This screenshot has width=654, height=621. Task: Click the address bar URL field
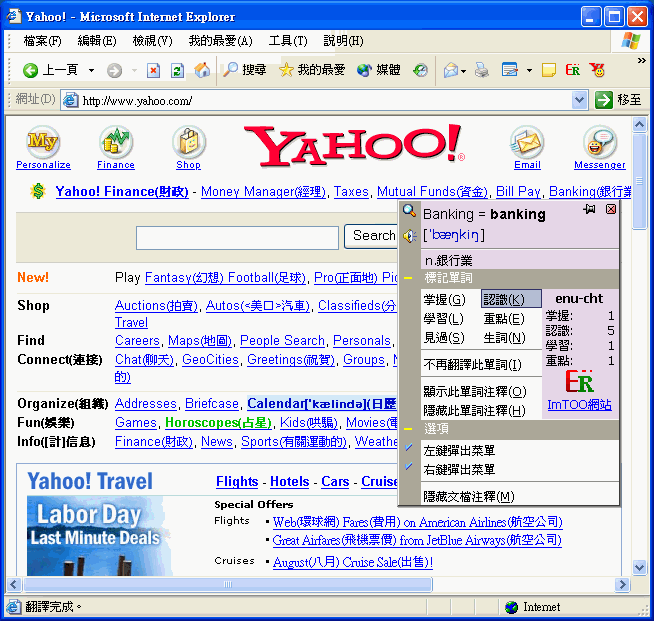325,101
